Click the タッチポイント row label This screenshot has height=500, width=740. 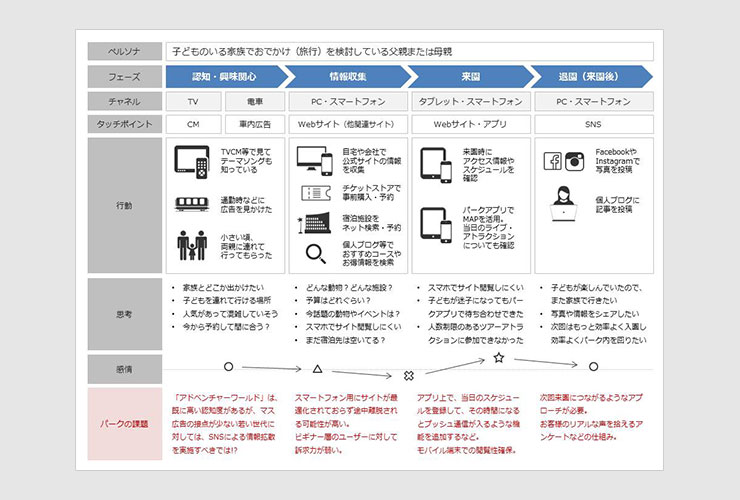coord(125,124)
